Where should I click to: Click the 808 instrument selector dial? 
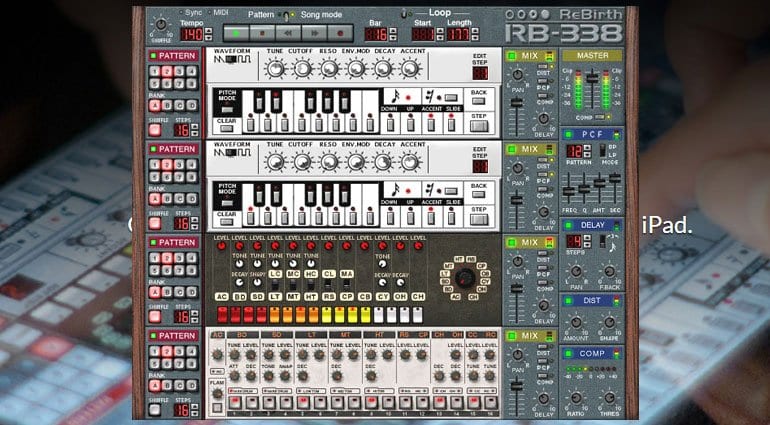tap(465, 278)
